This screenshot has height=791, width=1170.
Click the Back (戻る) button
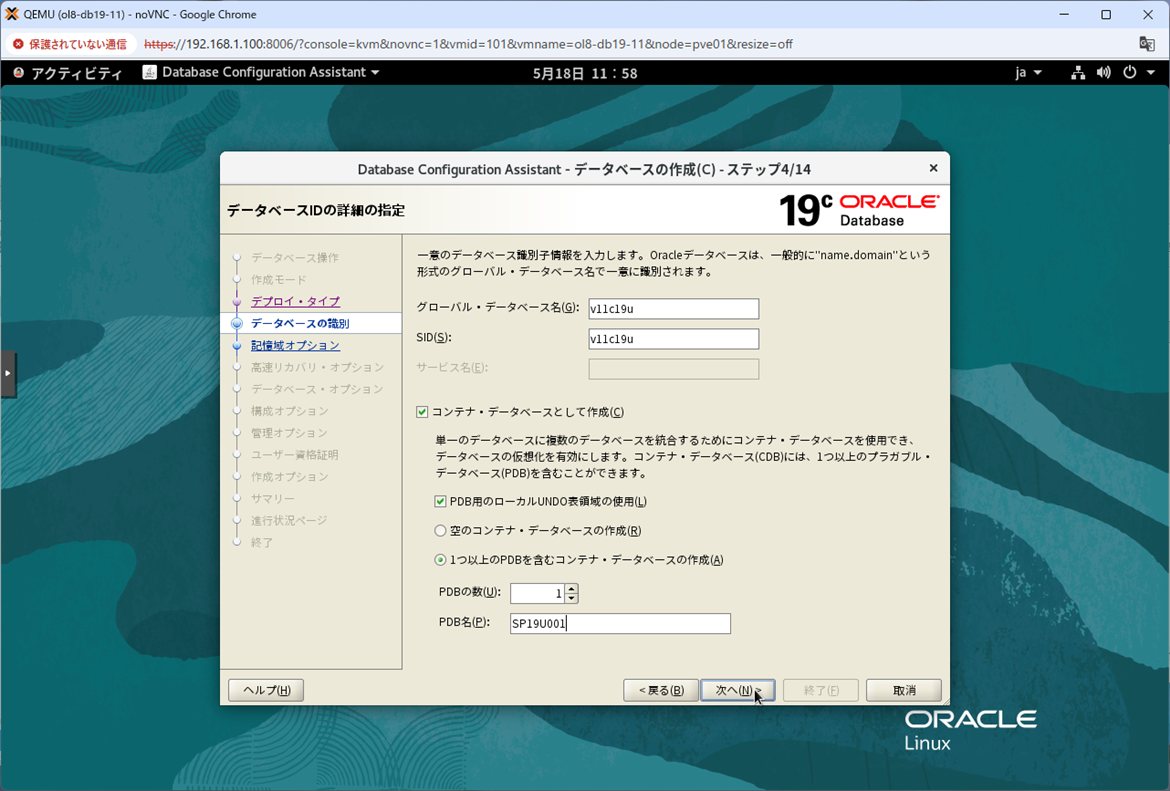661,690
